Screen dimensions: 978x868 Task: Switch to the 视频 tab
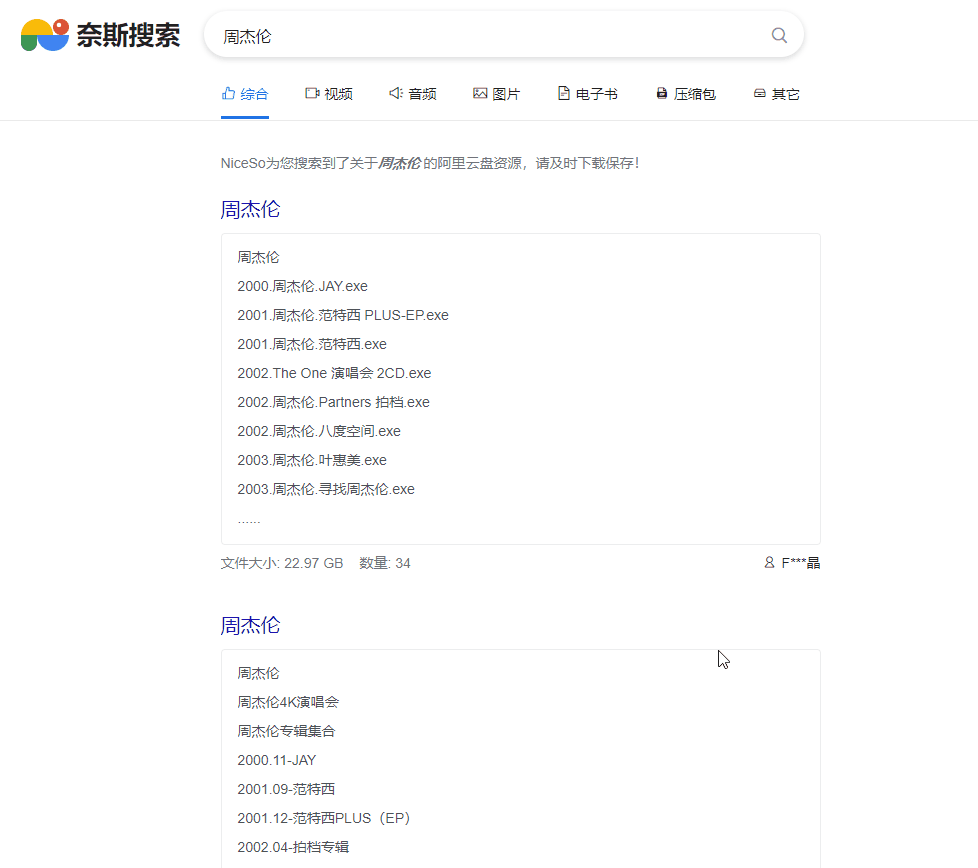tap(329, 94)
